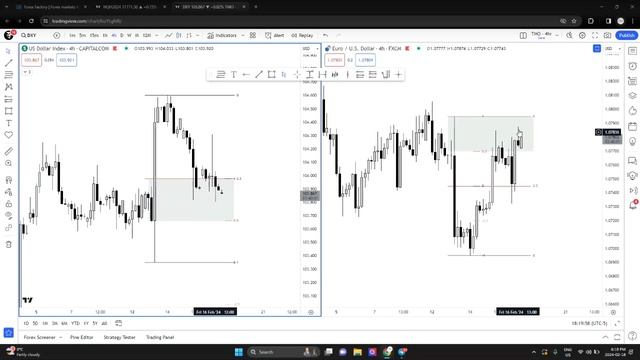Open the Strategy Tester tab

pyautogui.click(x=119, y=337)
